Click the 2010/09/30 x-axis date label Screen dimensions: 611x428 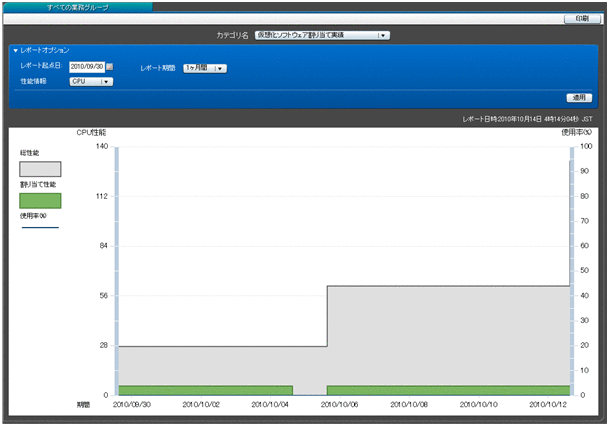tap(134, 405)
